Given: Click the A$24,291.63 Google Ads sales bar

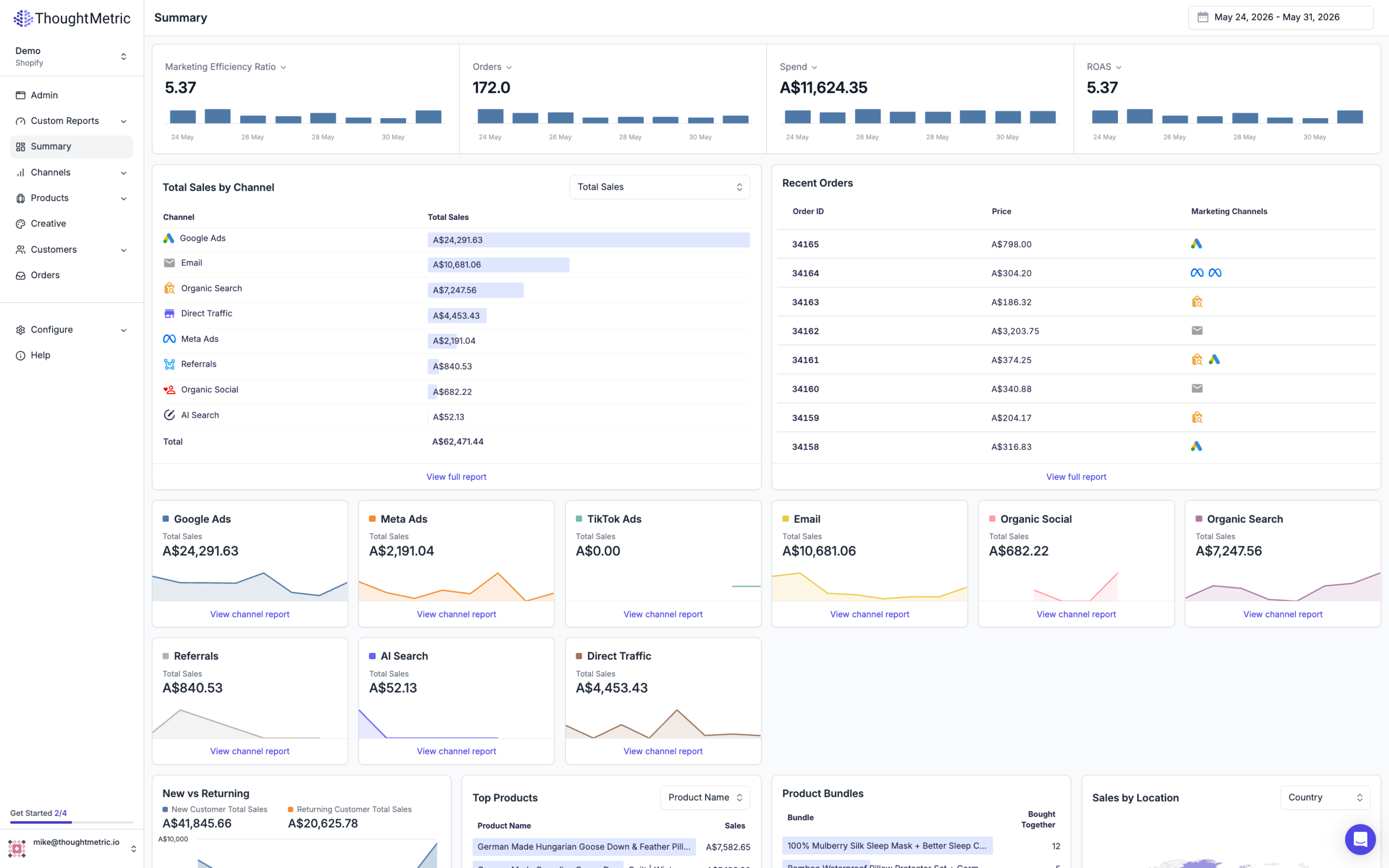Looking at the screenshot, I should coord(588,240).
